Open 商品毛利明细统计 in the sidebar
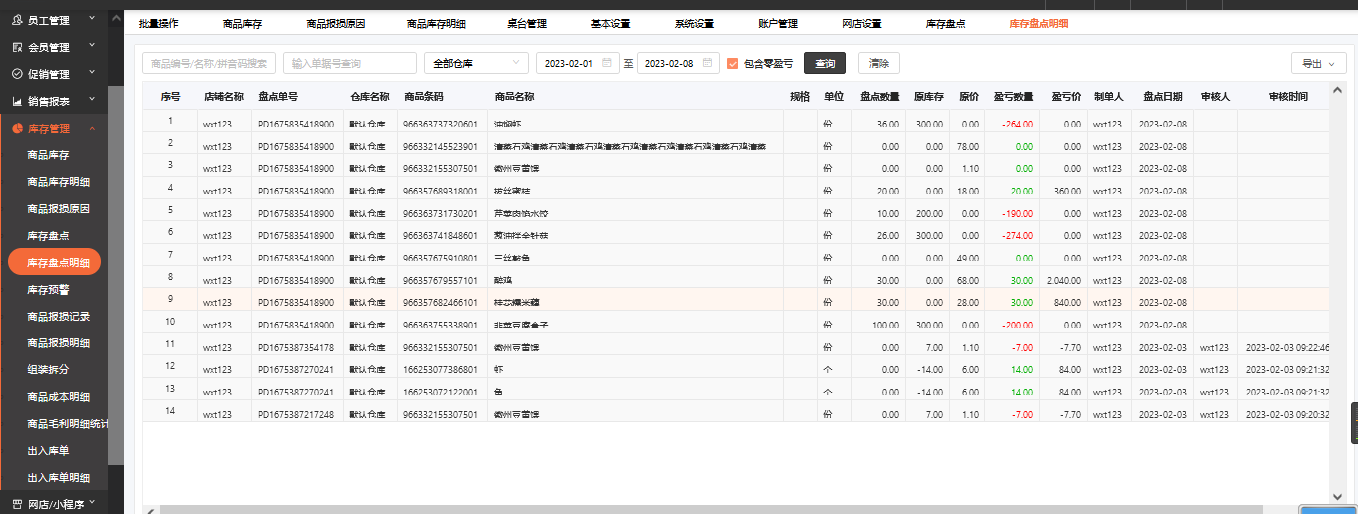Viewport: 1358px width, 514px height. (x=68, y=424)
